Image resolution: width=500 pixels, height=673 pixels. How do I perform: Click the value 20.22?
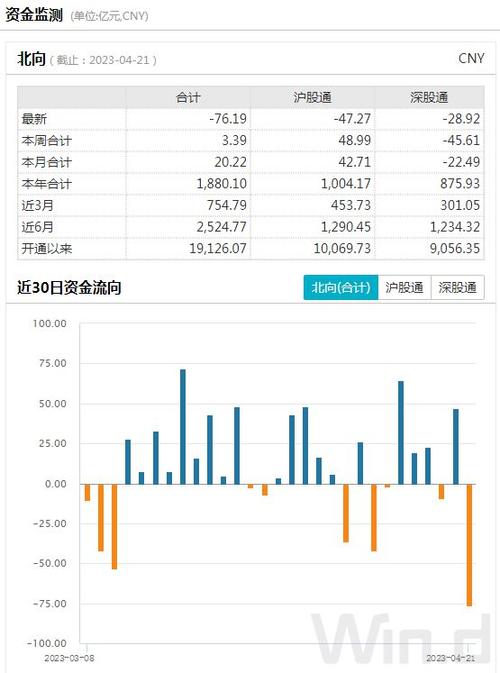[x=230, y=162]
